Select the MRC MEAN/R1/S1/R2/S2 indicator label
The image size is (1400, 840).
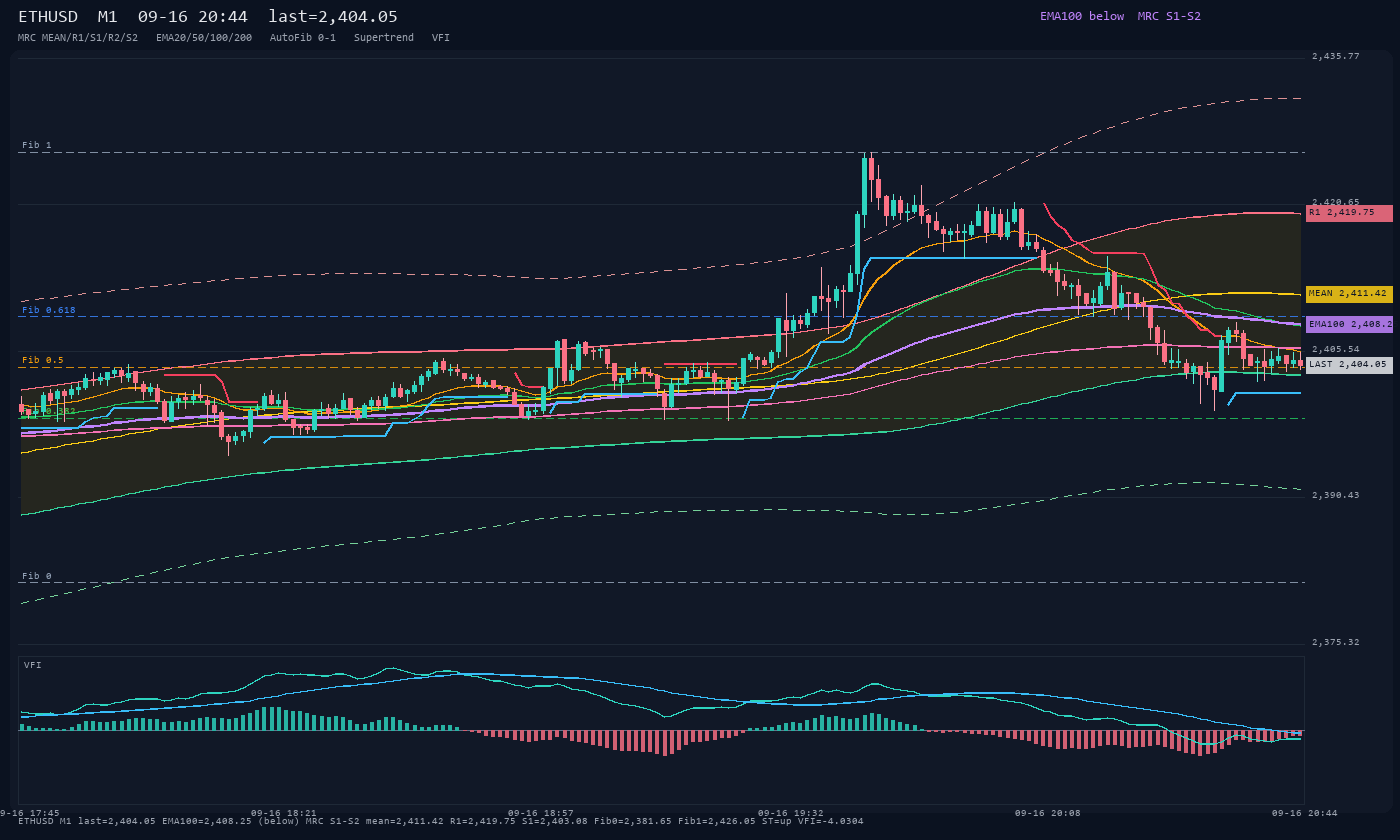[78, 37]
